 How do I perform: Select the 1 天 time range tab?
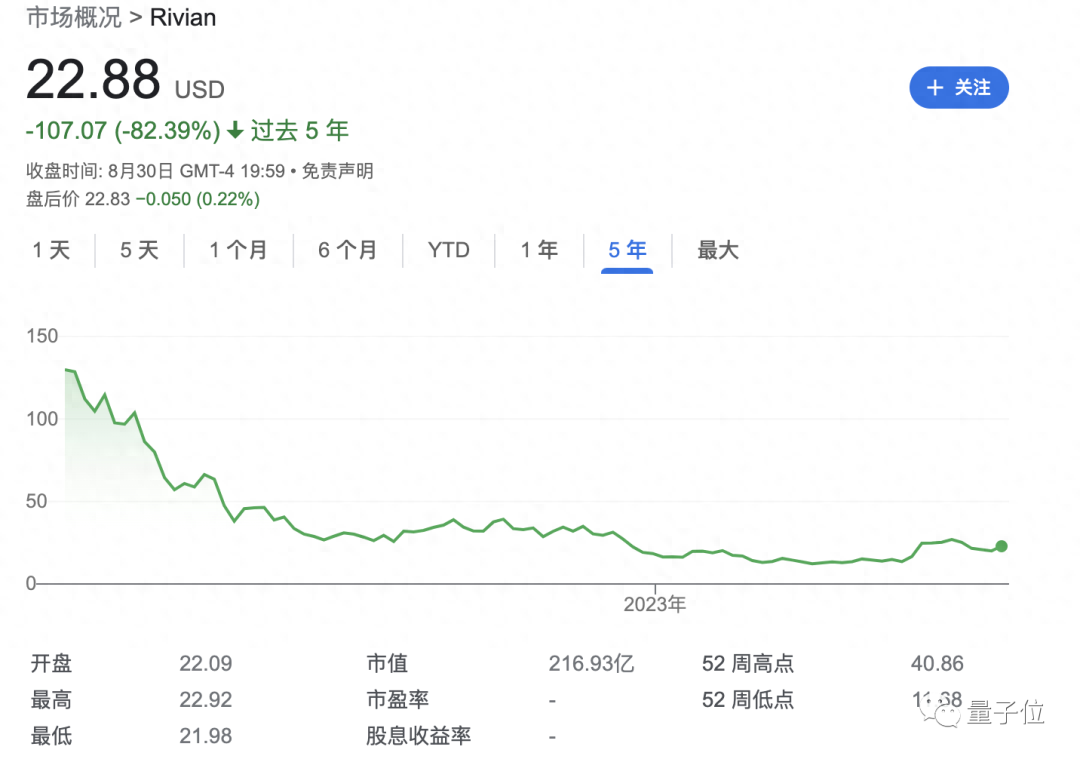click(x=51, y=250)
